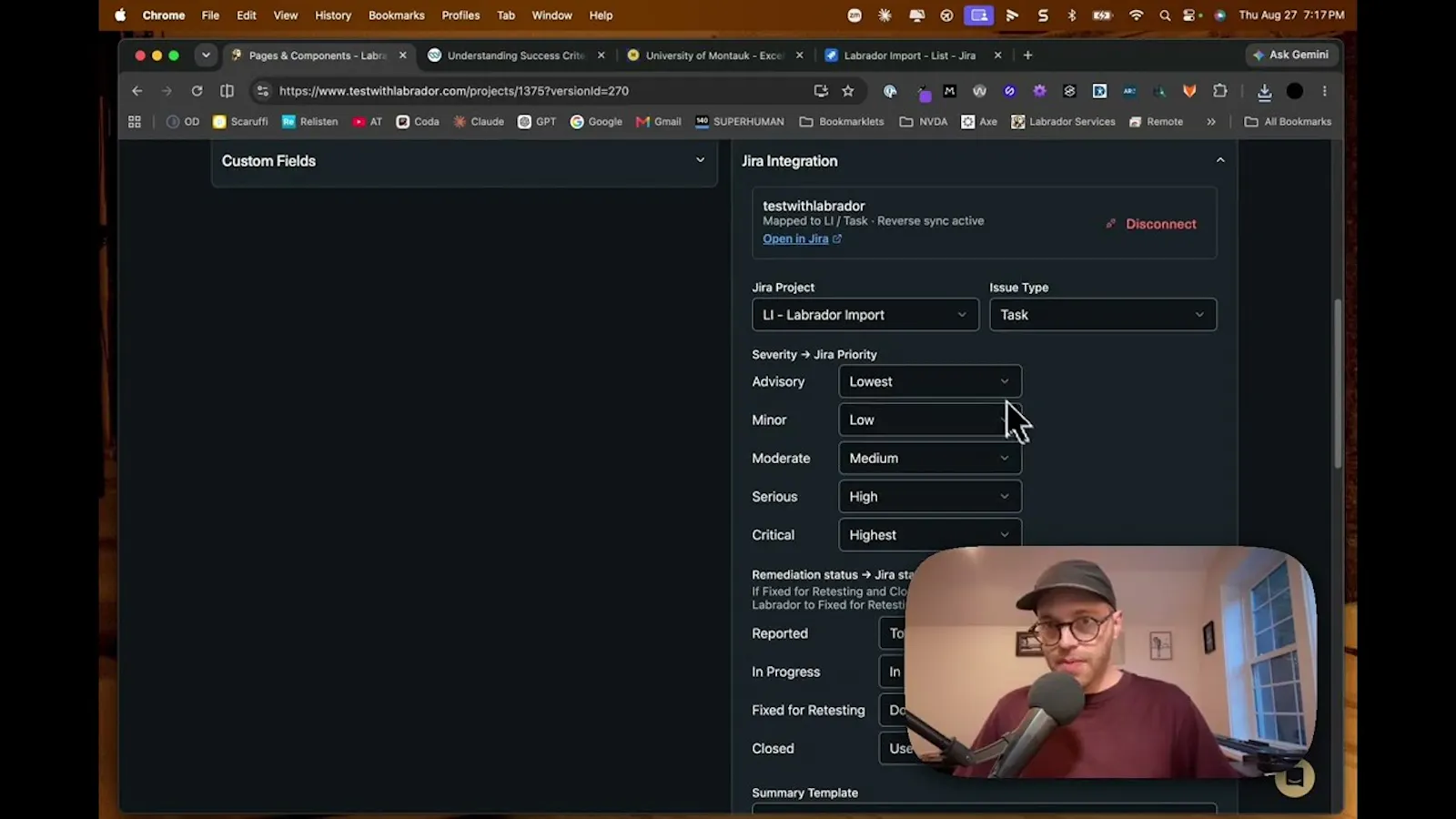Click the page vertical scrollbar

coord(1338,383)
